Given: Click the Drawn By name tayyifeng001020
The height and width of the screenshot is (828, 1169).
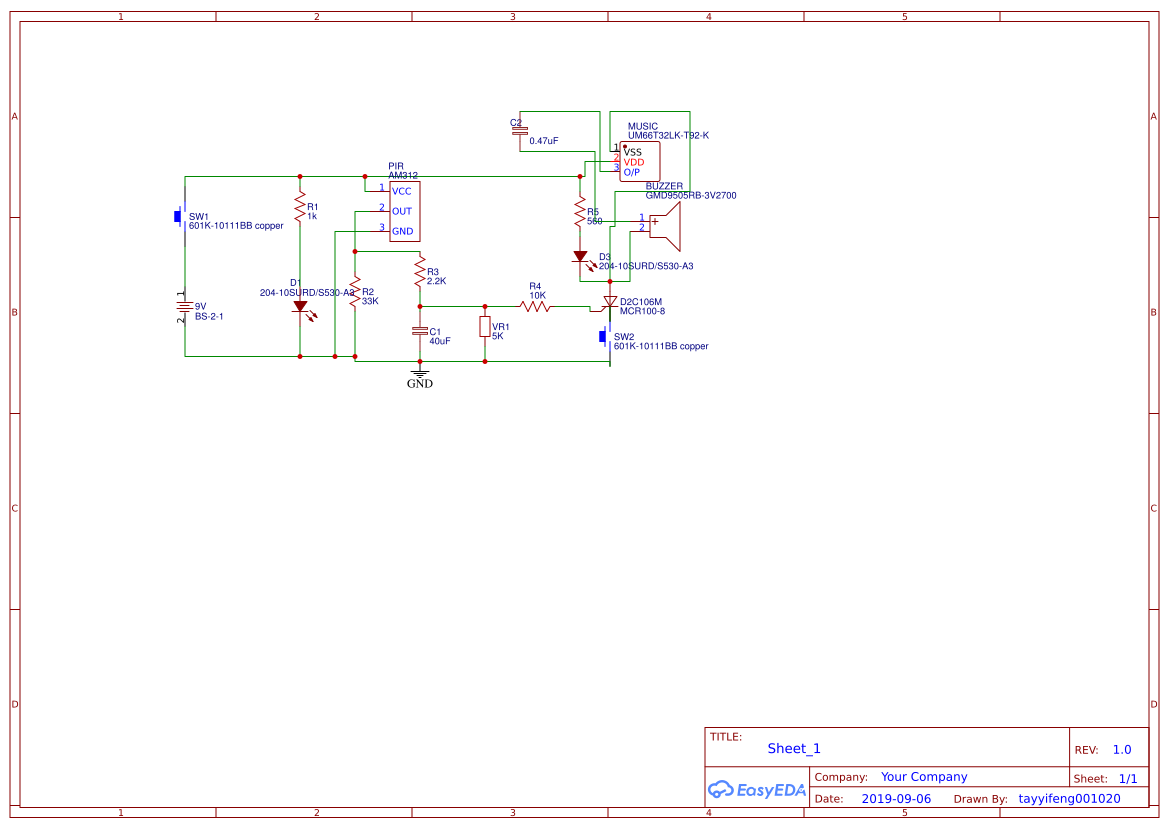Looking at the screenshot, I should [1068, 798].
